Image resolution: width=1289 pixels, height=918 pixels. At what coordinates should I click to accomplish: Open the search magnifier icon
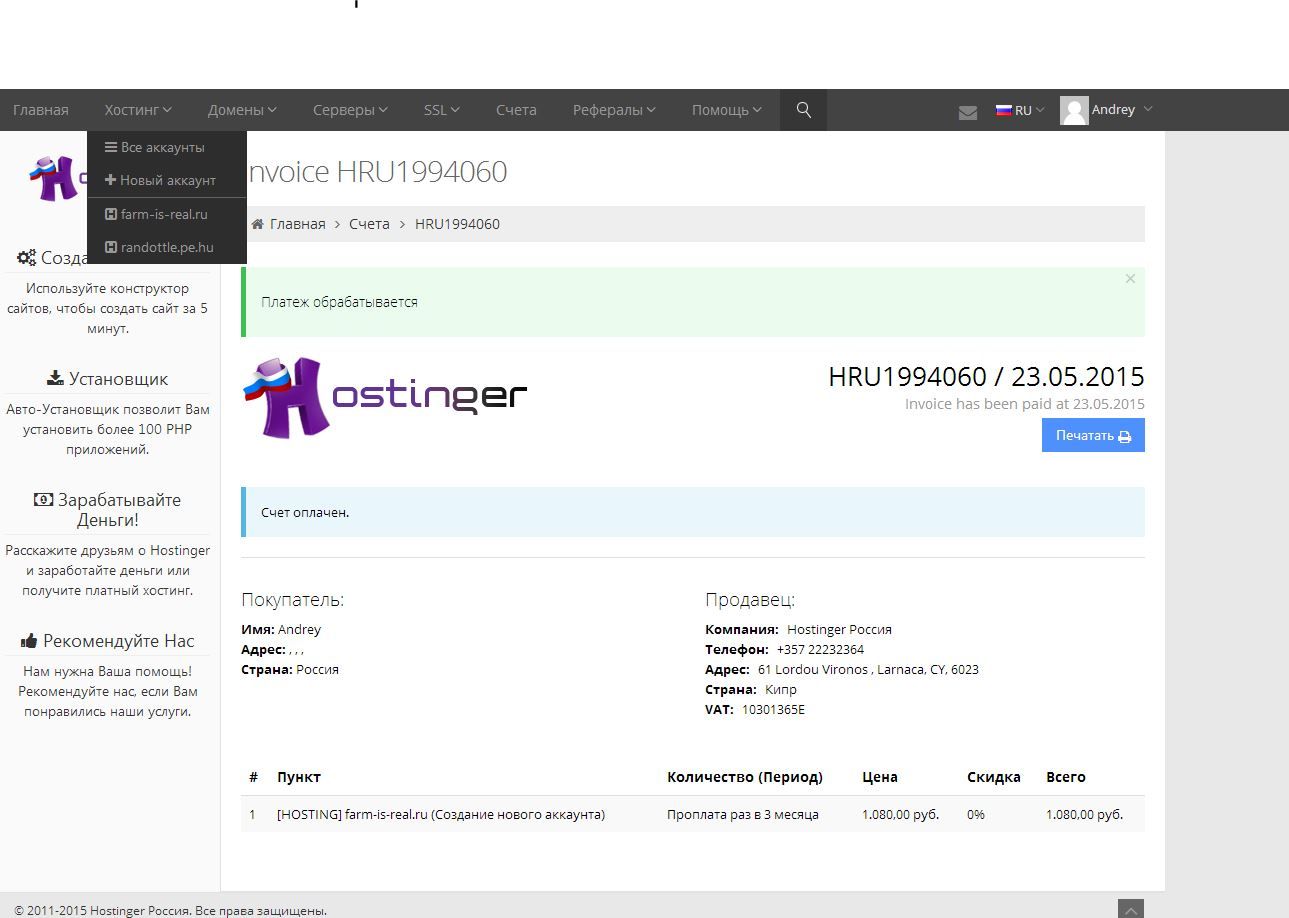point(803,110)
